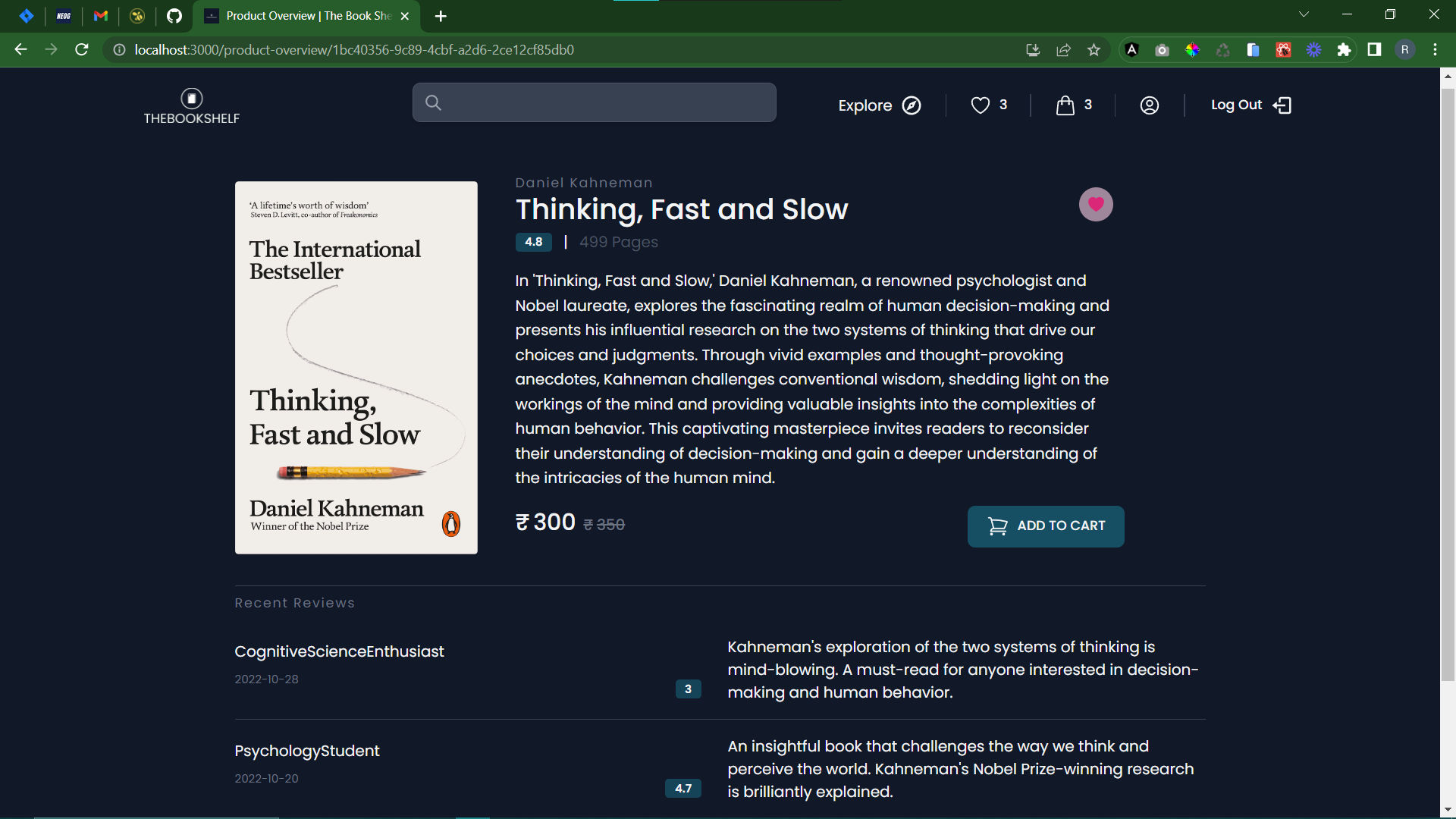Click the ₹ 300 price
This screenshot has height=819, width=1456.
tap(545, 522)
